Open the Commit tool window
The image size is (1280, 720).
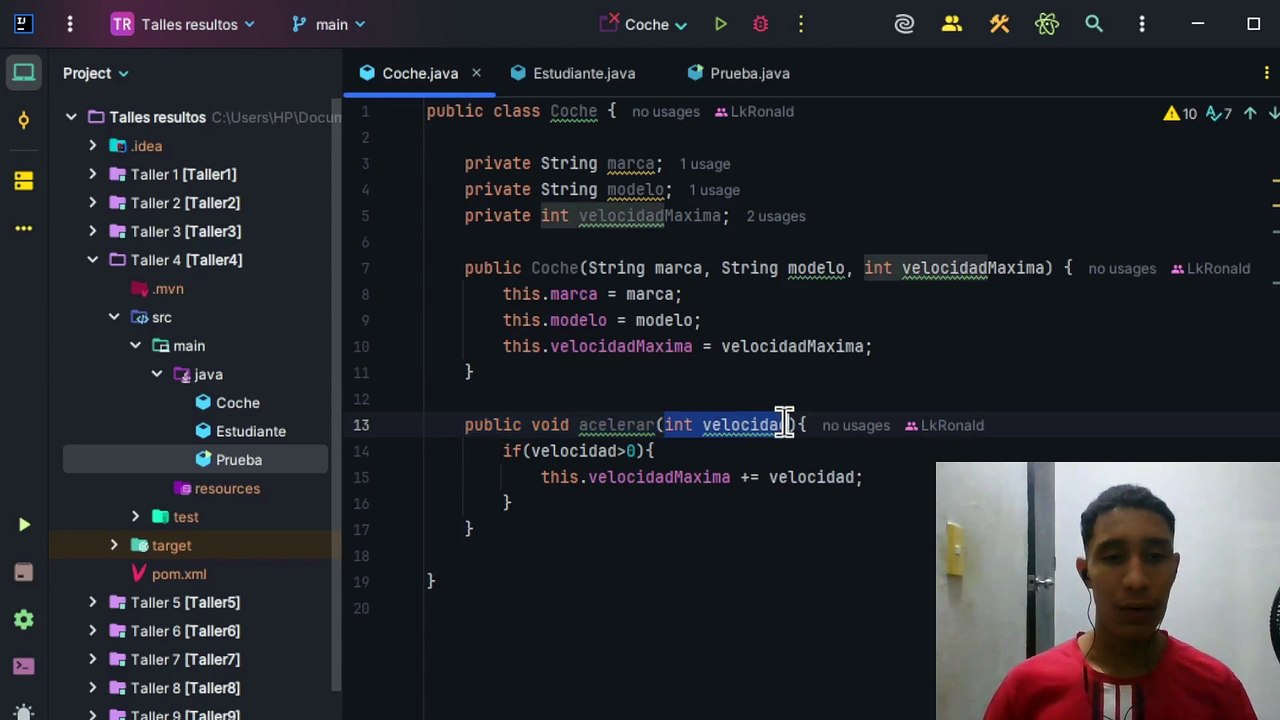click(x=24, y=120)
